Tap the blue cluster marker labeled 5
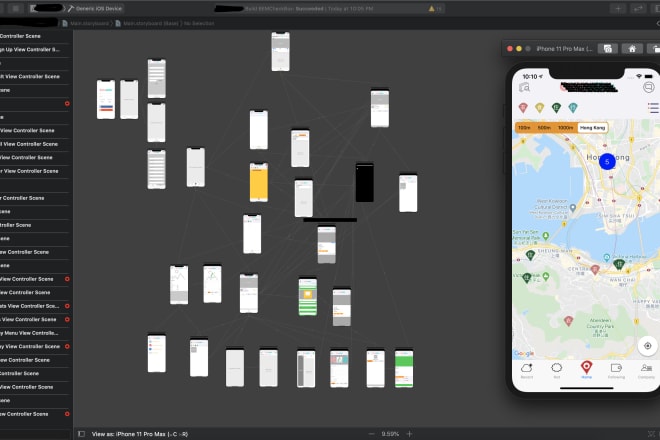This screenshot has height=440, width=660. tap(607, 162)
